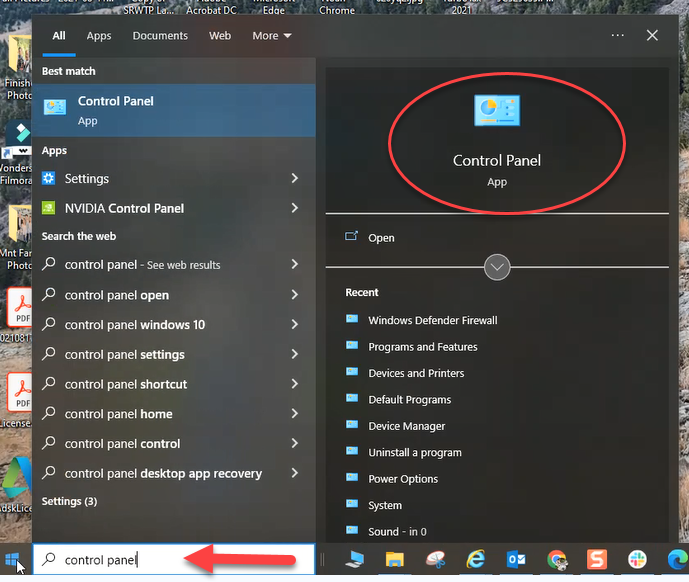Switch to the Web tab
Screen dimensions: 689x582
click(220, 36)
